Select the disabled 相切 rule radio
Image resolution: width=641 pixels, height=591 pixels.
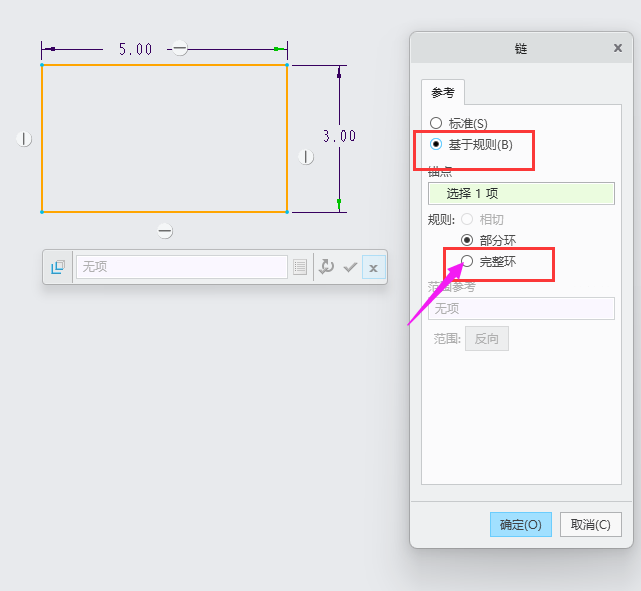pos(467,219)
